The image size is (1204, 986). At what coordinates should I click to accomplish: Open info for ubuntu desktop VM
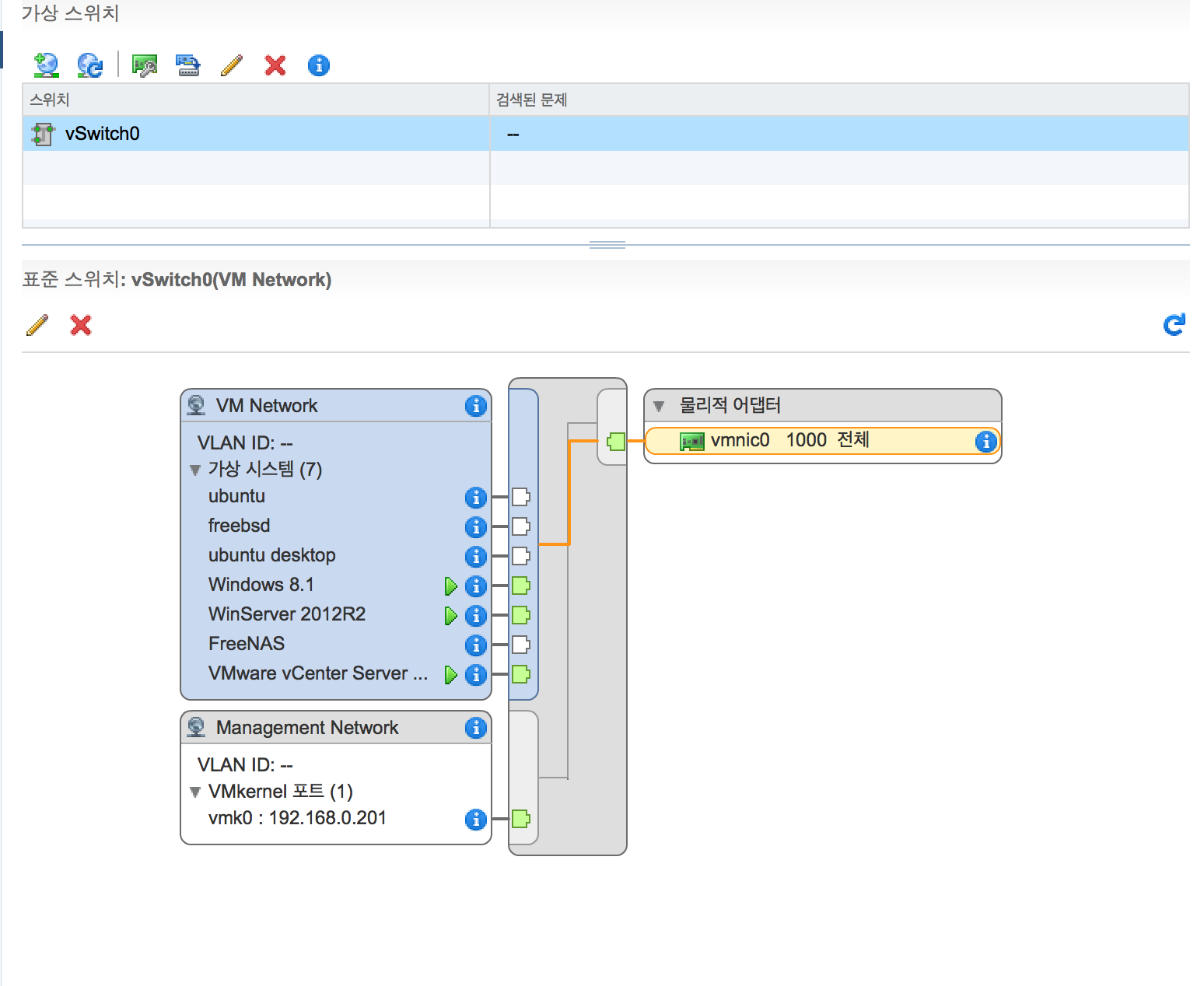tap(476, 557)
